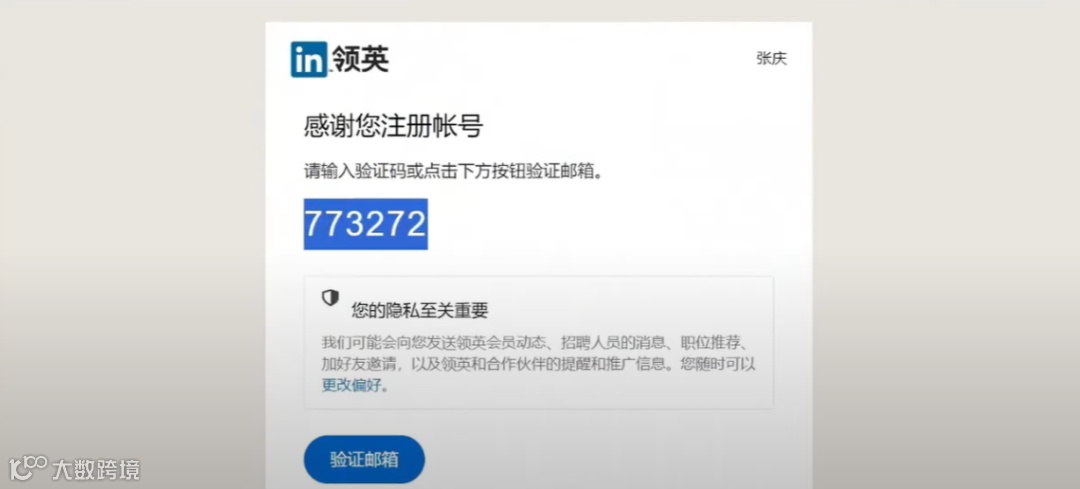
Task: Click the 大数跨境 watermark logo icon
Action: pos(28,468)
